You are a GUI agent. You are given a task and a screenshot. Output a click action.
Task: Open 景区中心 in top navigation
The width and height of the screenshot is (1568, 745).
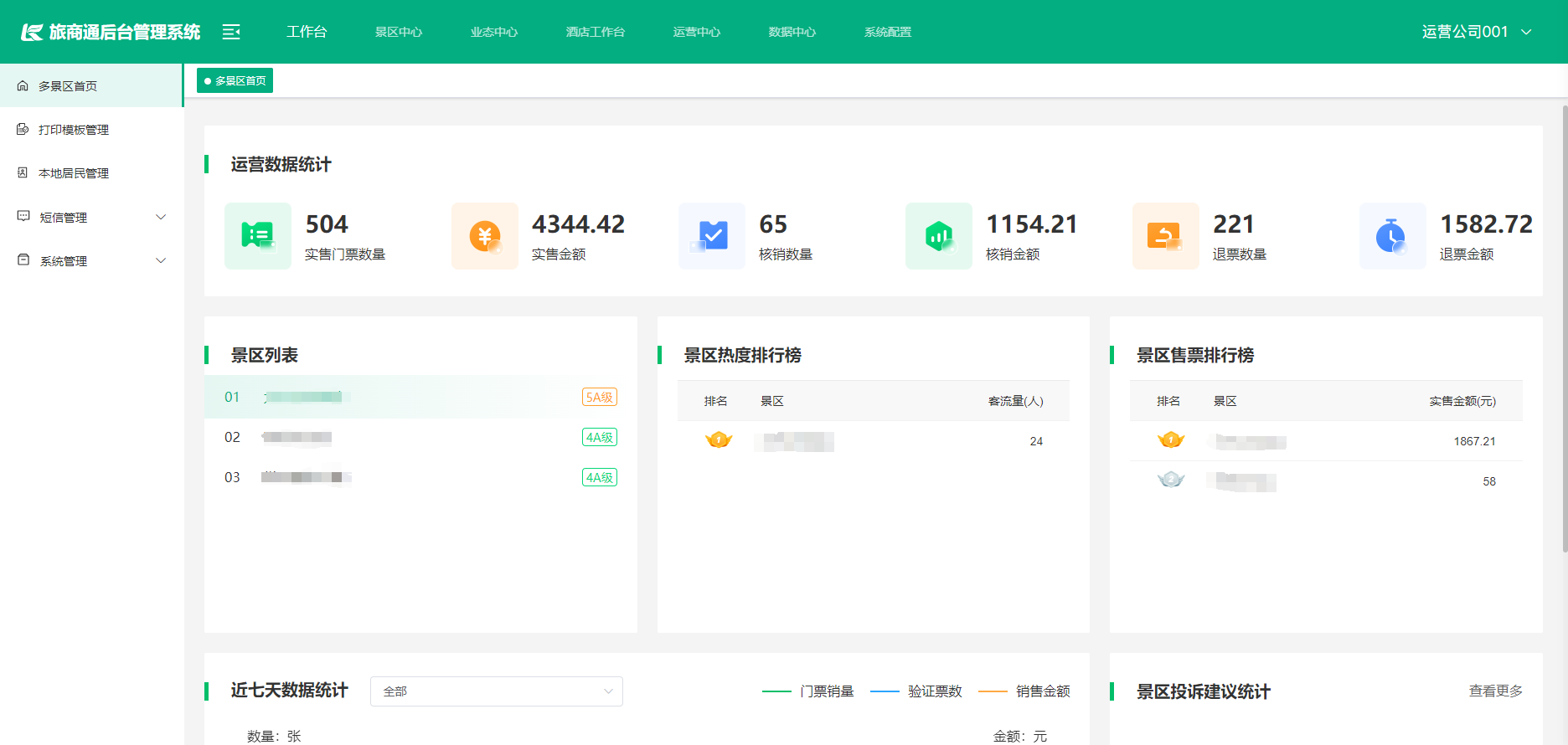[399, 32]
